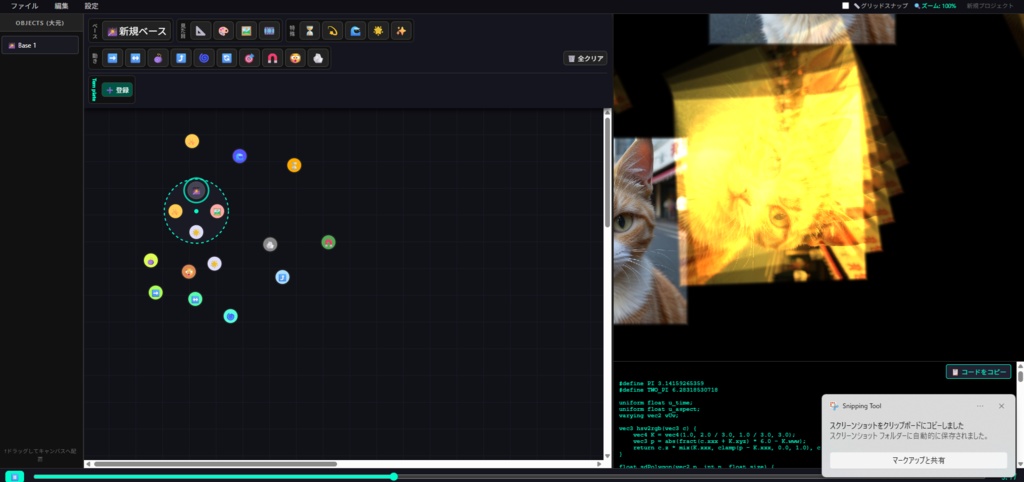Select the blue spiral motion icon

[204, 58]
